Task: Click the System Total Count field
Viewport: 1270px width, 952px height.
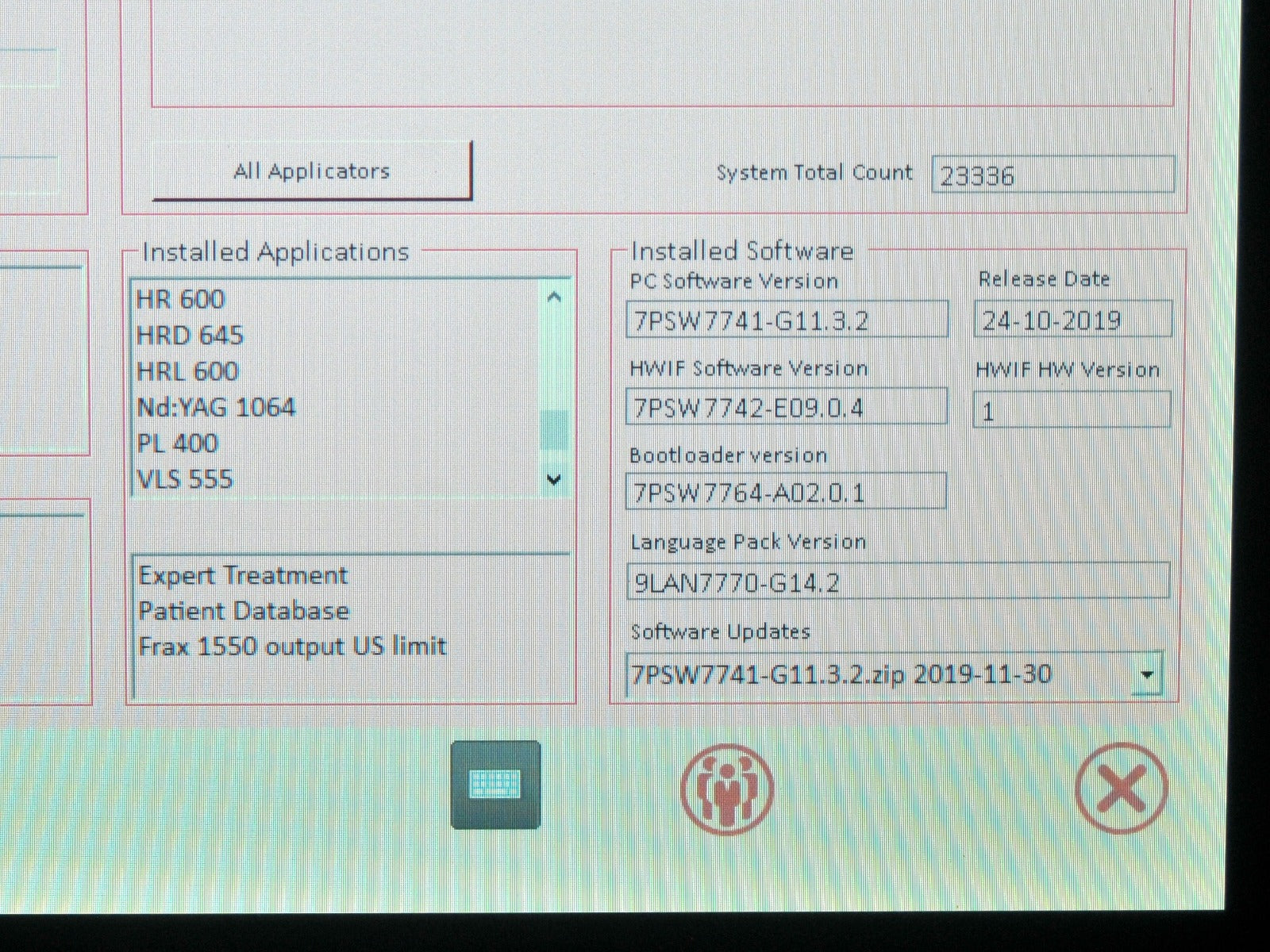Action: point(1053,175)
